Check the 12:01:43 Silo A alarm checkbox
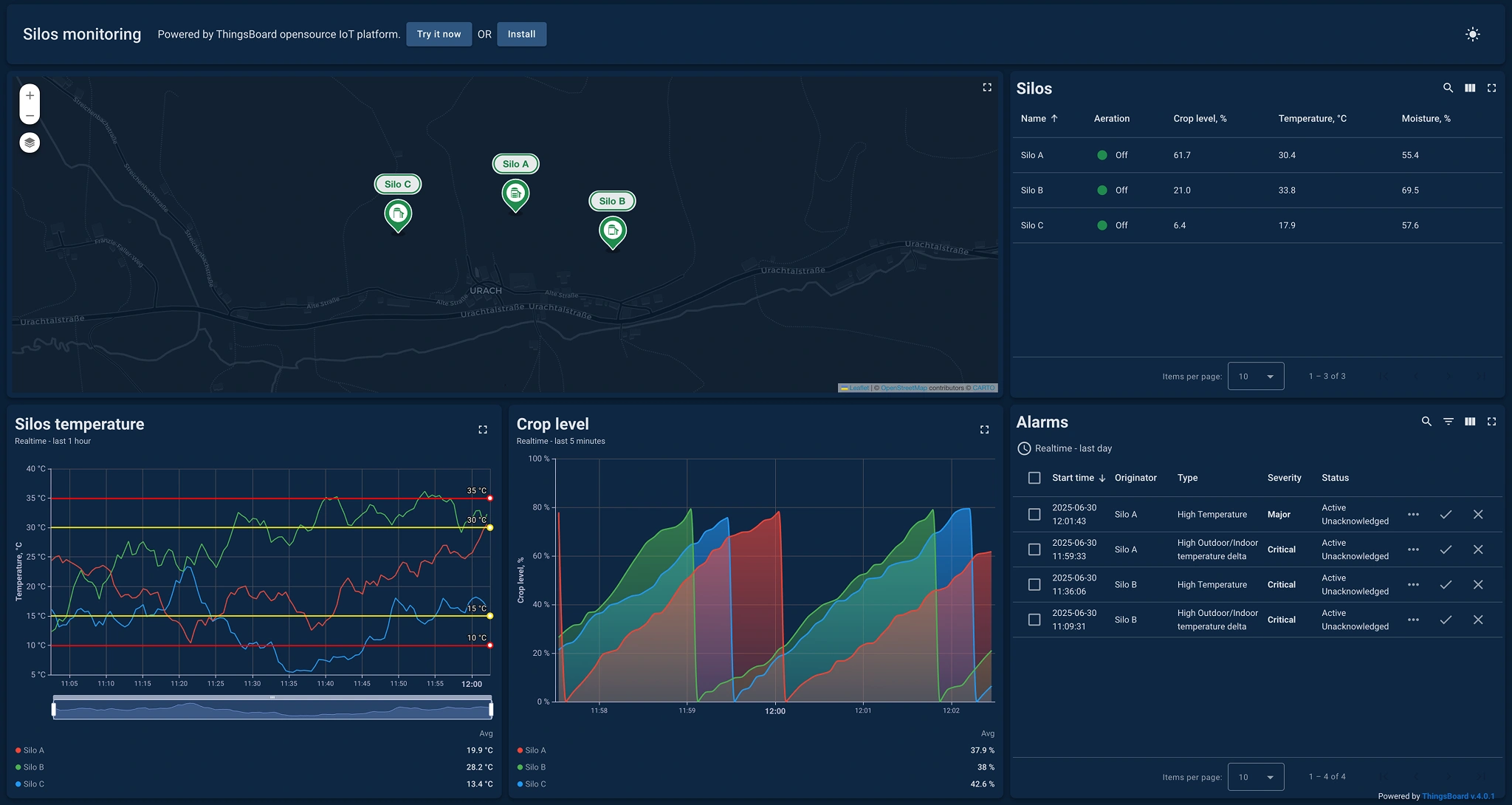Image resolution: width=1512 pixels, height=805 pixels. 1034,514
